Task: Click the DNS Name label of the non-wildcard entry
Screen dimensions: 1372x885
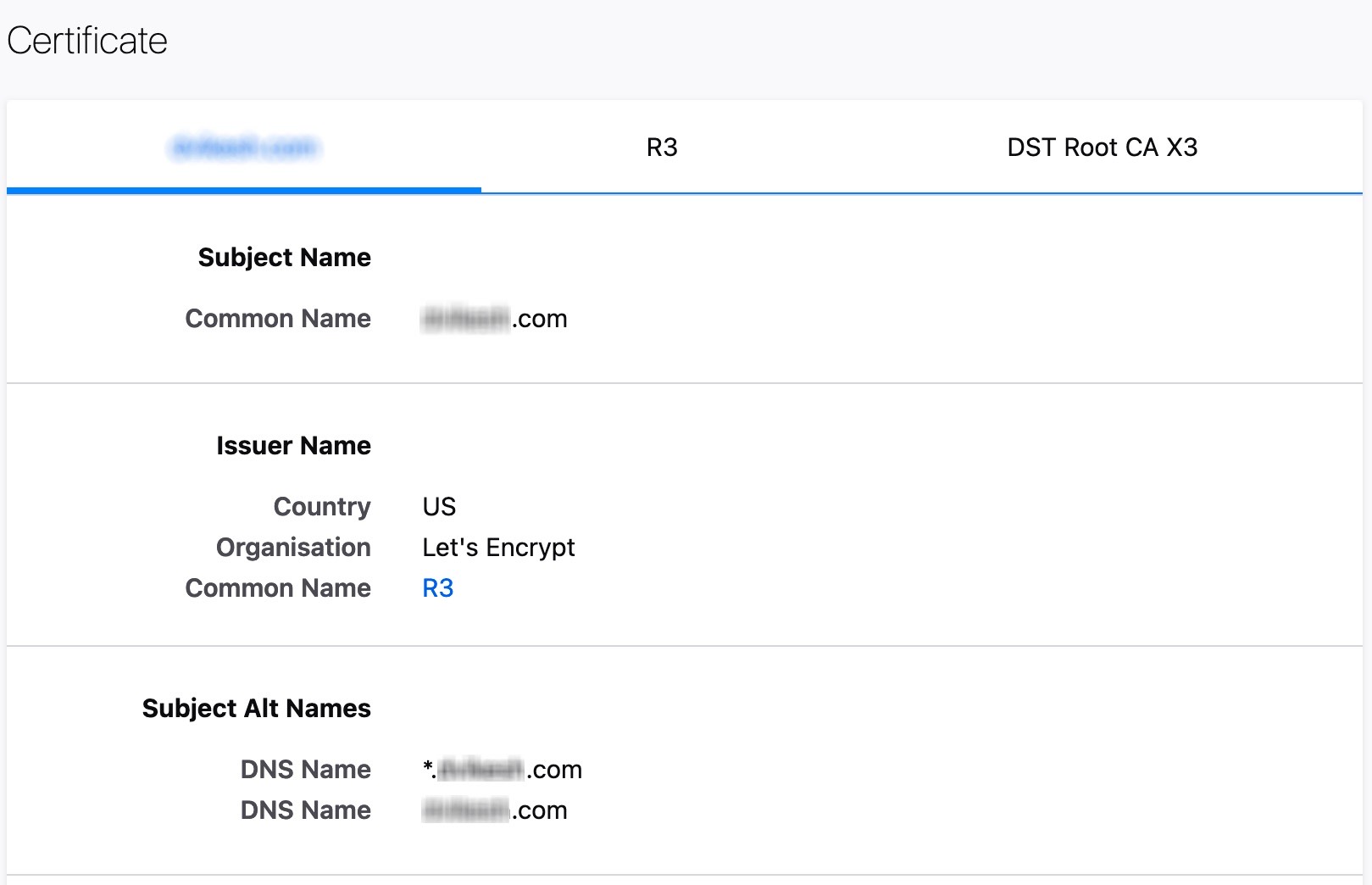Action: coord(306,810)
